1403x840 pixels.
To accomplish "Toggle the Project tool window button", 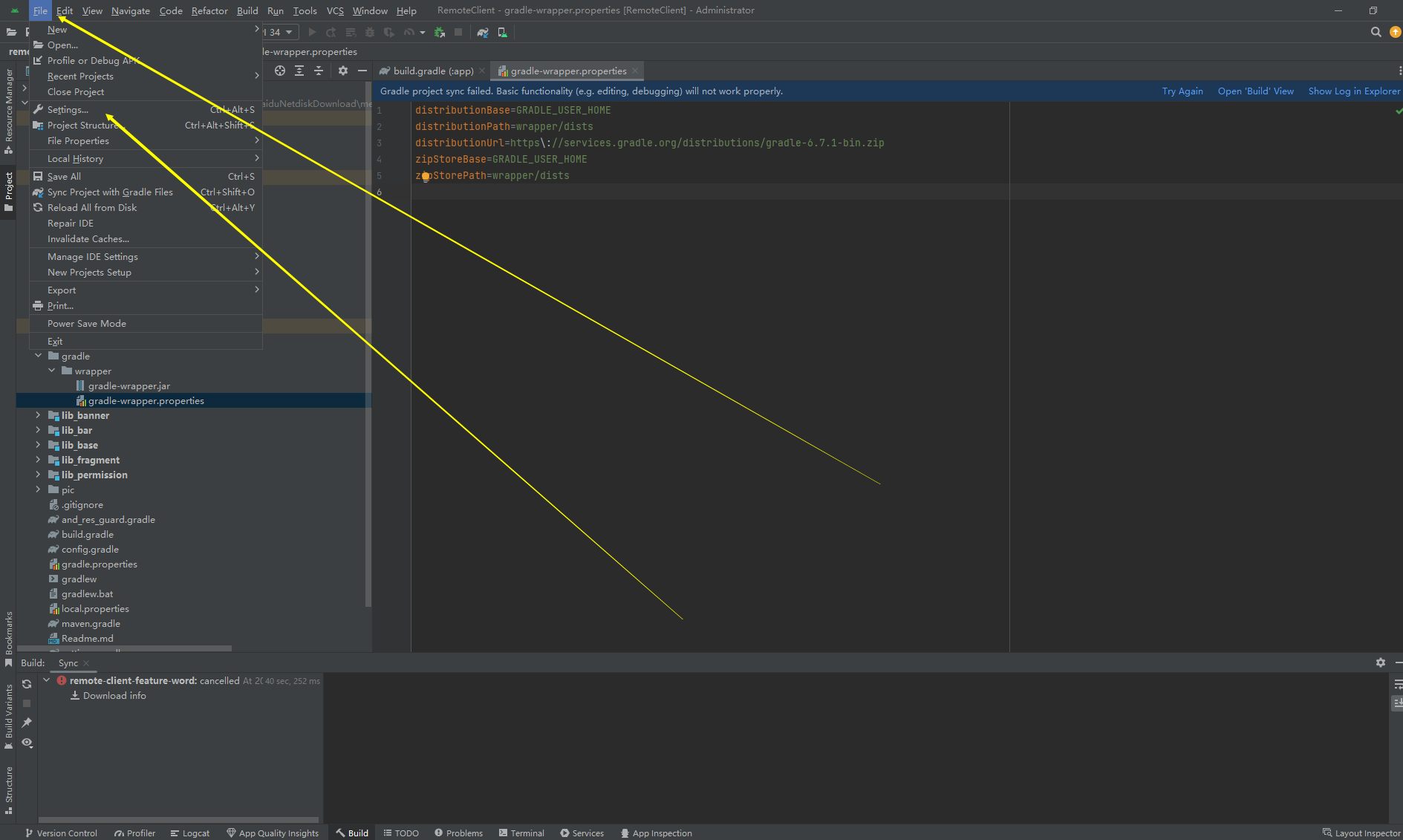I will [8, 192].
